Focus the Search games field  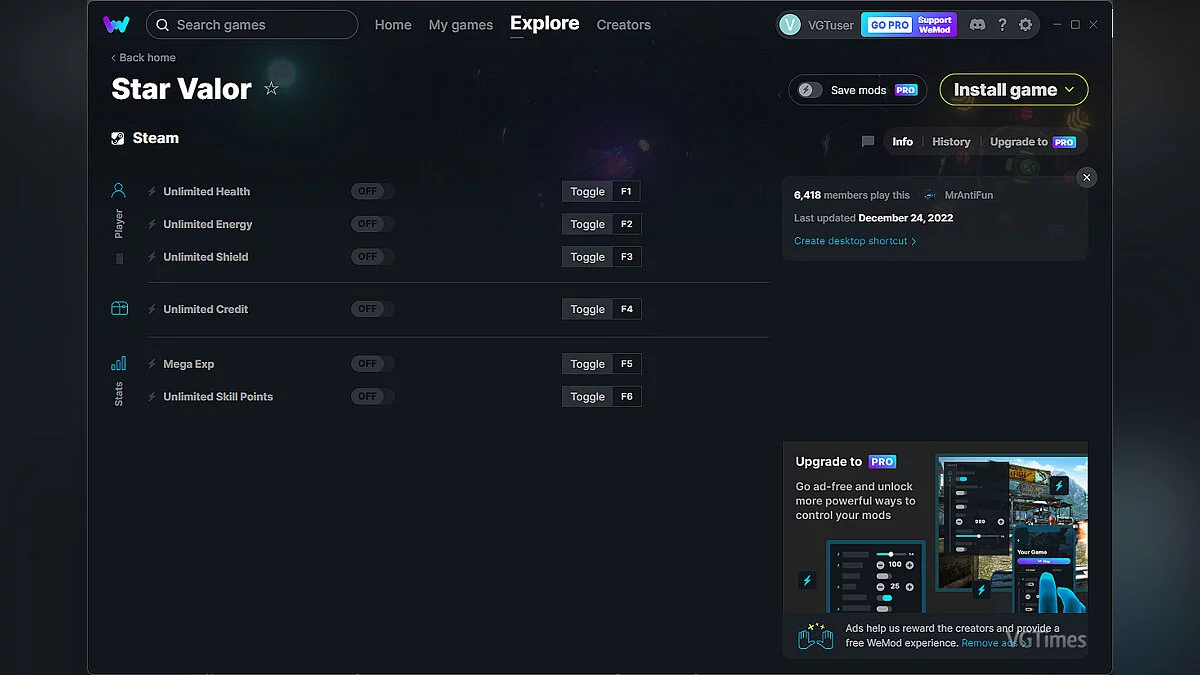[252, 25]
